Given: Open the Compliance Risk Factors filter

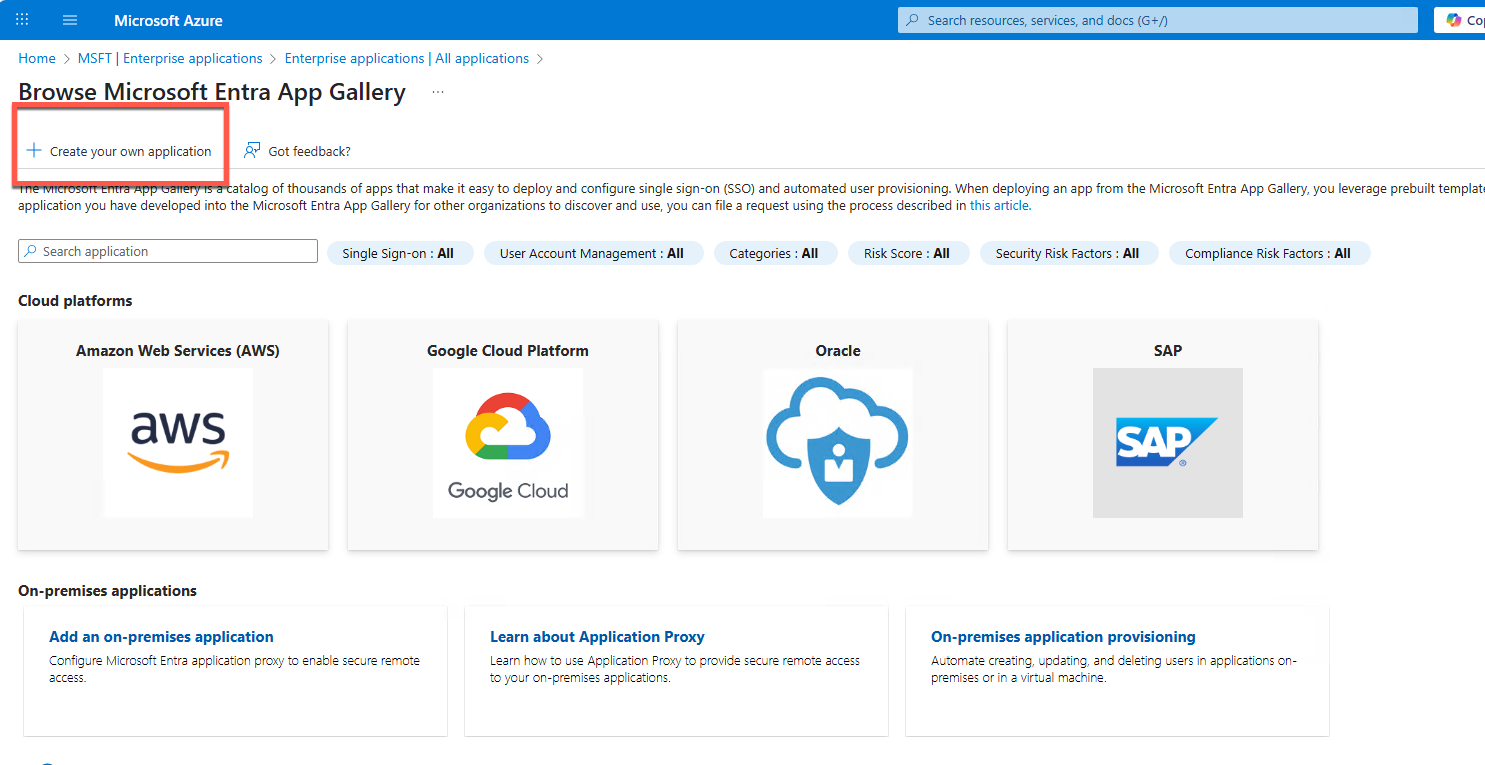Looking at the screenshot, I should coord(1267,254).
